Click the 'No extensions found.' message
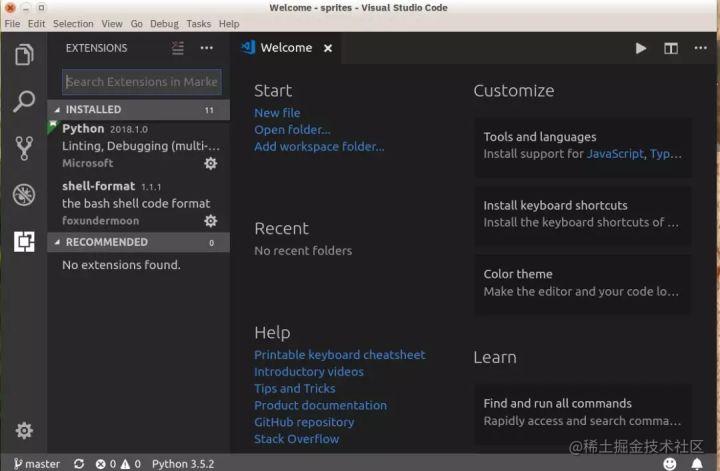720x471 pixels. [121, 265]
